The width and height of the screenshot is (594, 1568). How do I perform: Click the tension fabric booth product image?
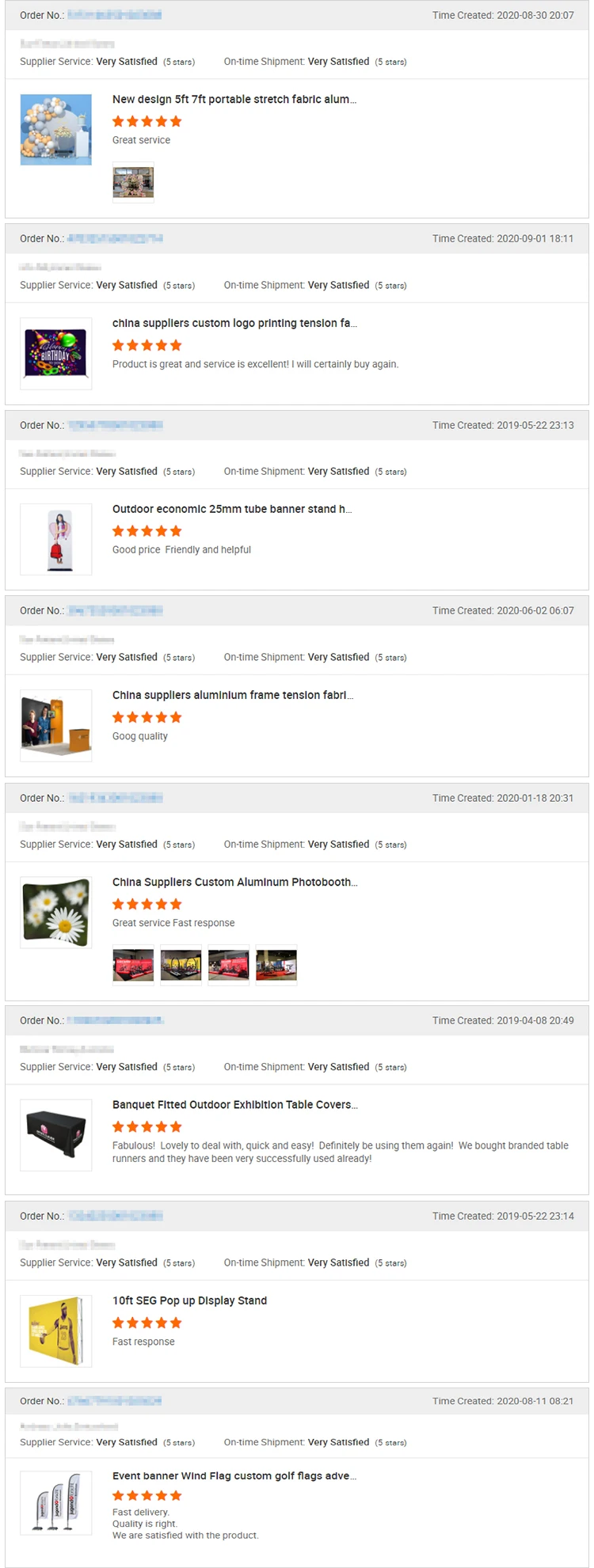(x=55, y=725)
